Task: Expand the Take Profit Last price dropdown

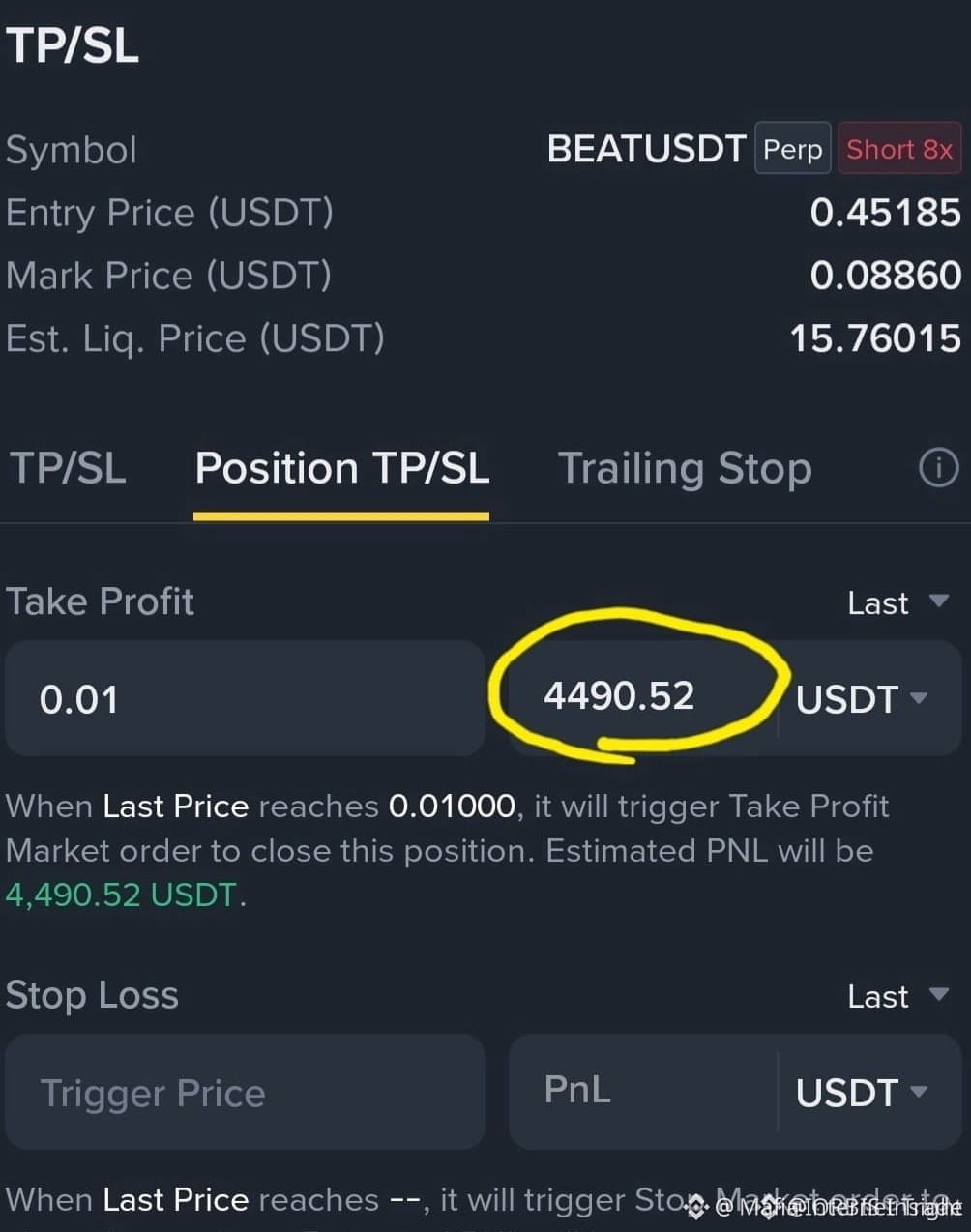Action: pyautogui.click(x=897, y=602)
